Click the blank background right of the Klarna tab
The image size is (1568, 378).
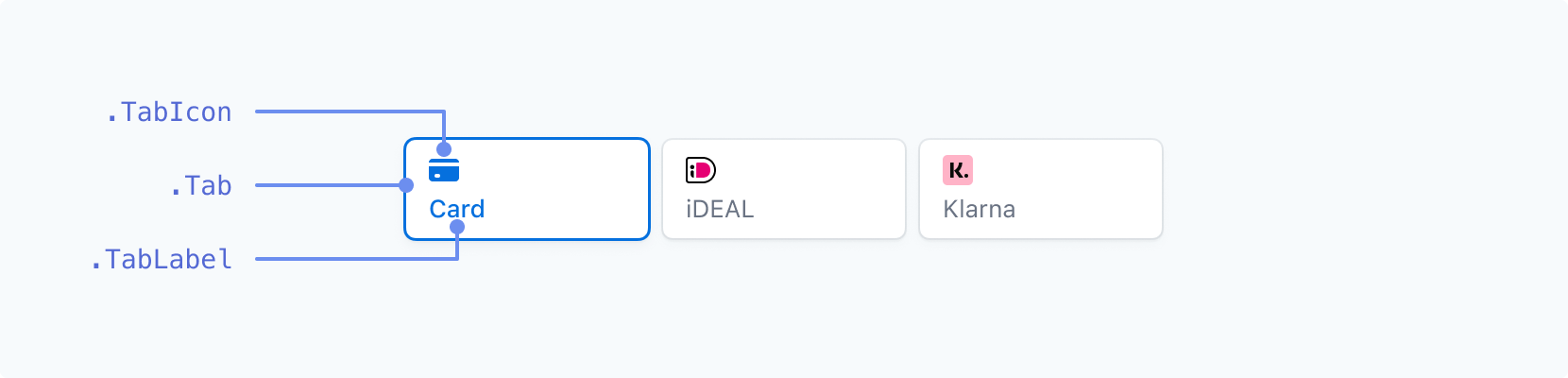click(x=1360, y=189)
